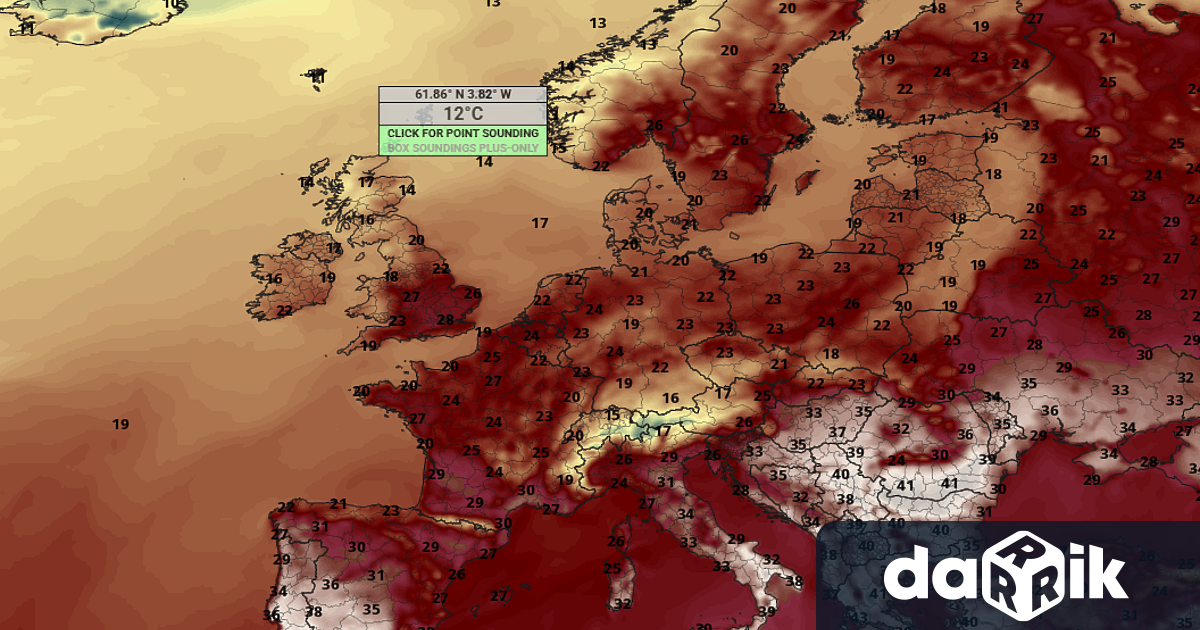
Task: Click the 14 label just below the tooltip
Action: [x=484, y=161]
